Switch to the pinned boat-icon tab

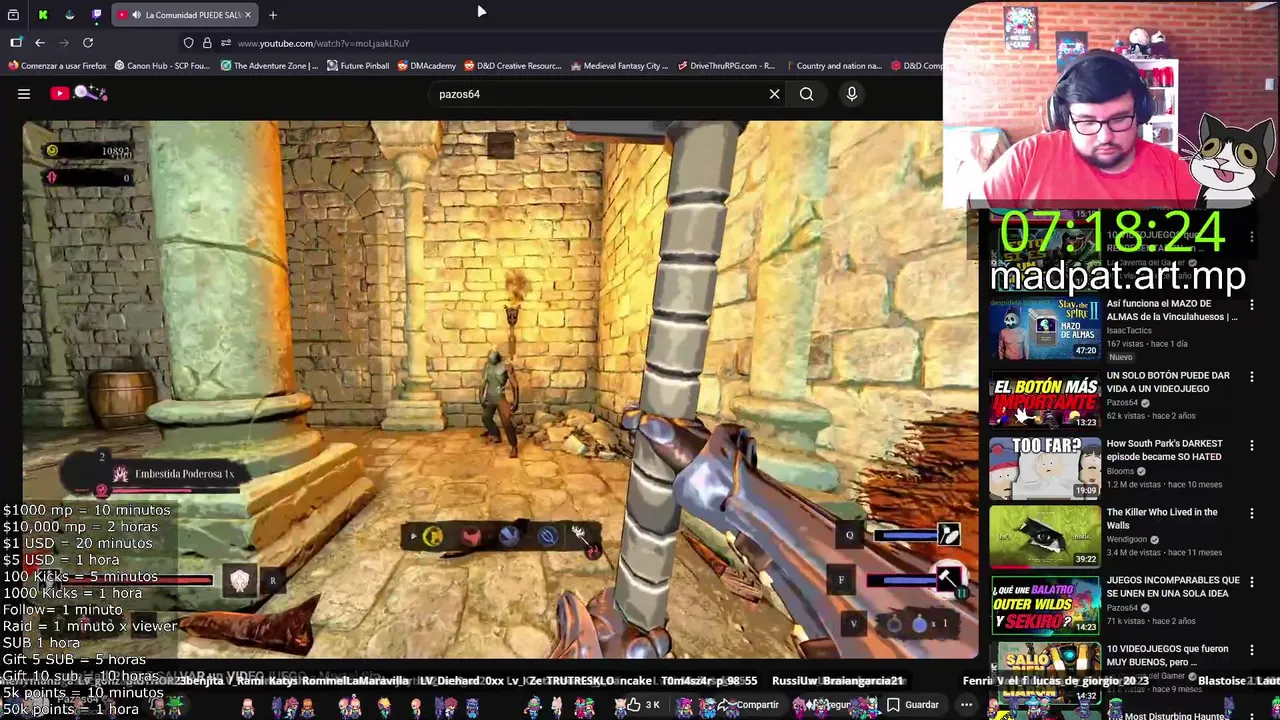70,15
